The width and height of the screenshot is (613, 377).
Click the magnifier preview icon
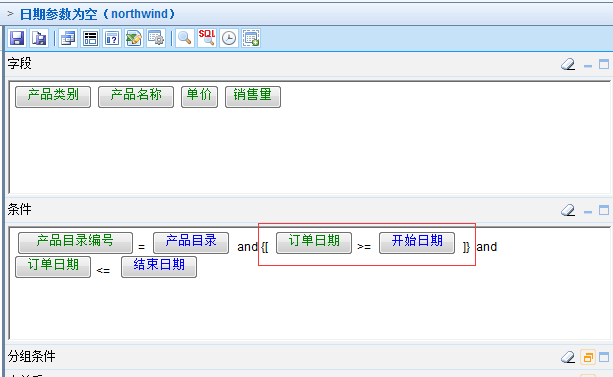click(185, 38)
